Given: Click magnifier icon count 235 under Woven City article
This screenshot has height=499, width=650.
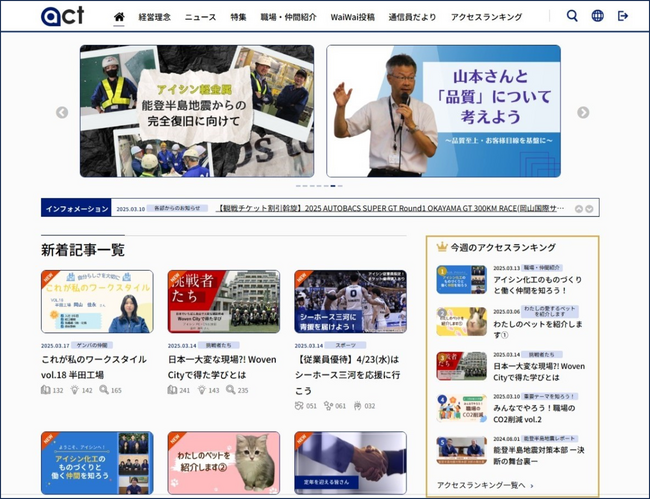Looking at the screenshot, I should coord(230,390).
